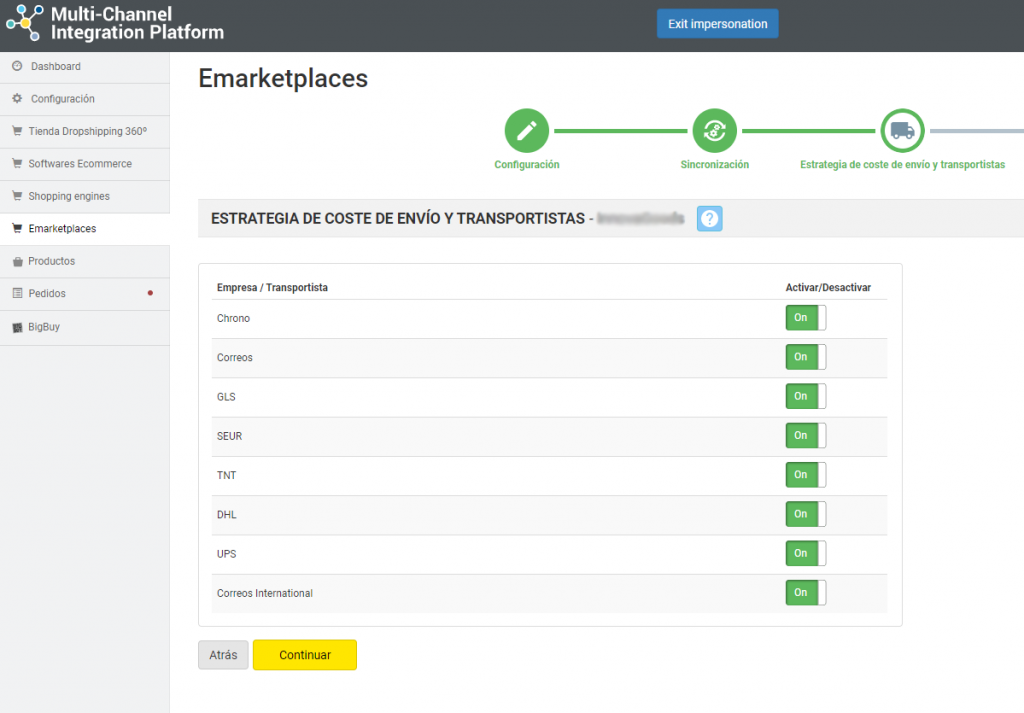1024x713 pixels.
Task: Disable the DHL carrier toggle
Action: [x=805, y=514]
